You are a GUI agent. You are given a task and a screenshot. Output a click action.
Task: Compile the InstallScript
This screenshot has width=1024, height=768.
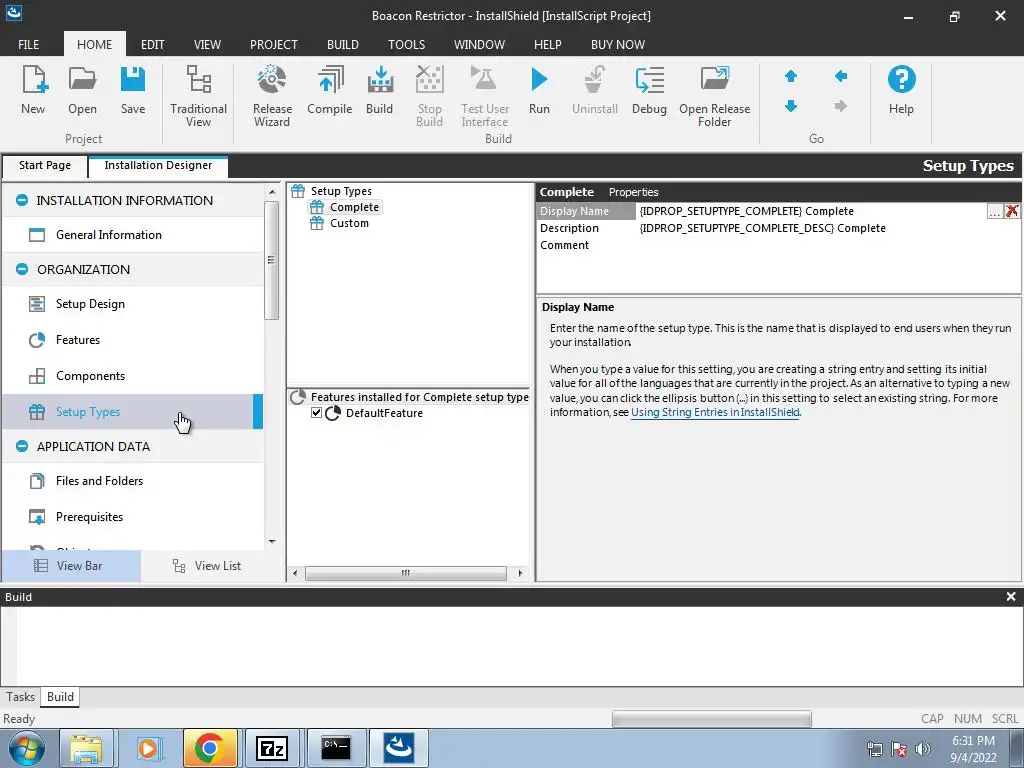(330, 90)
